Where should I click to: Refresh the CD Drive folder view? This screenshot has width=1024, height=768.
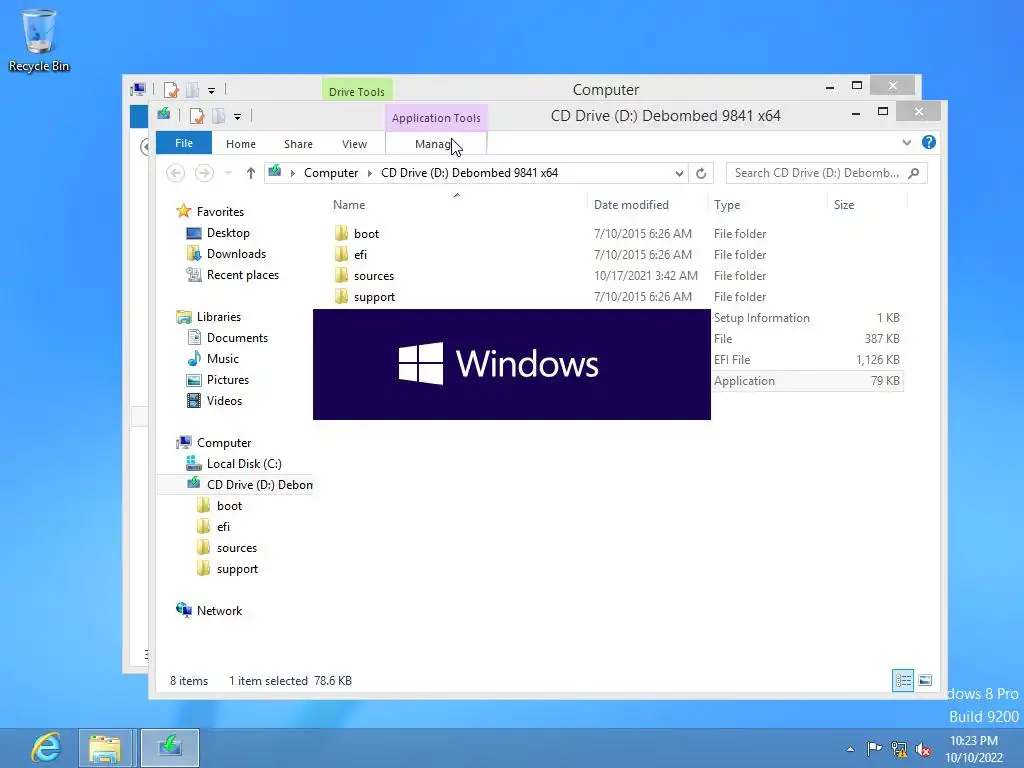(x=701, y=173)
